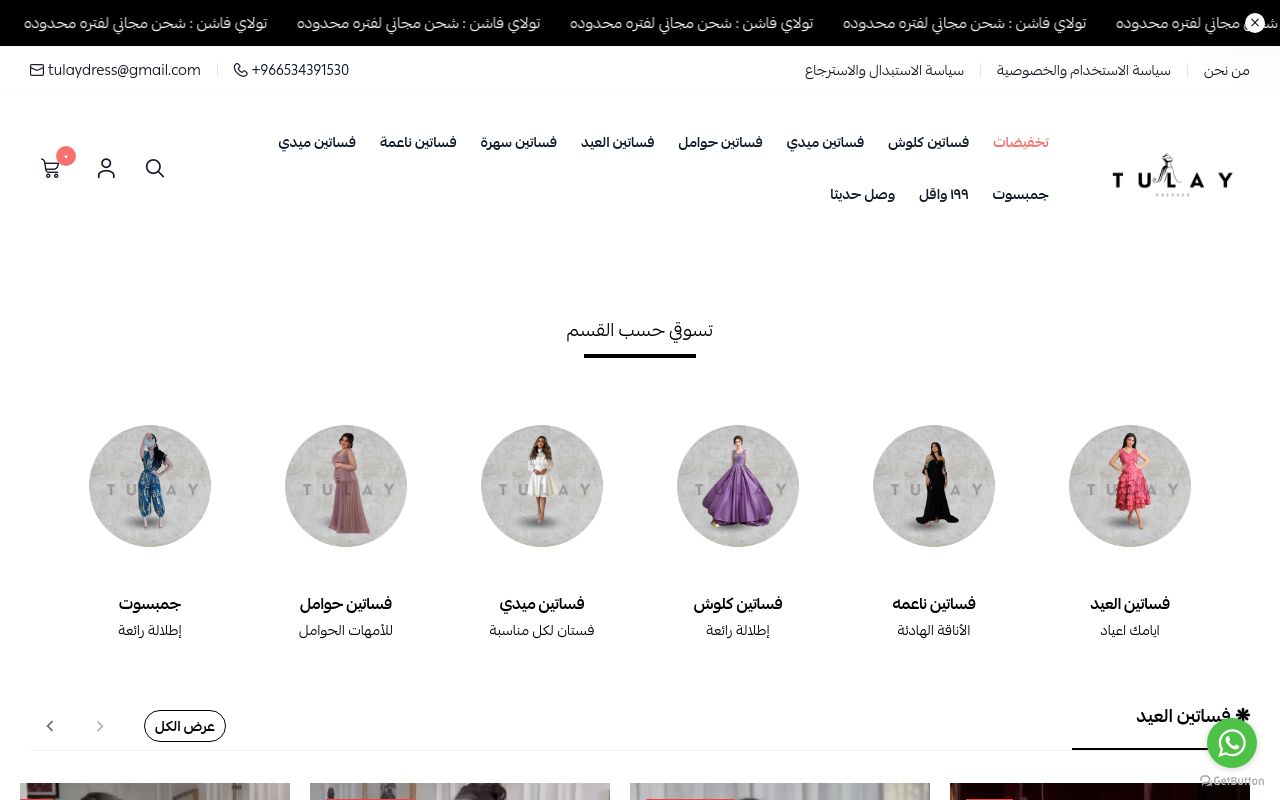Open سياسة الاستبدال والاسترجاع link
Image resolution: width=1280 pixels, height=800 pixels.
(884, 70)
